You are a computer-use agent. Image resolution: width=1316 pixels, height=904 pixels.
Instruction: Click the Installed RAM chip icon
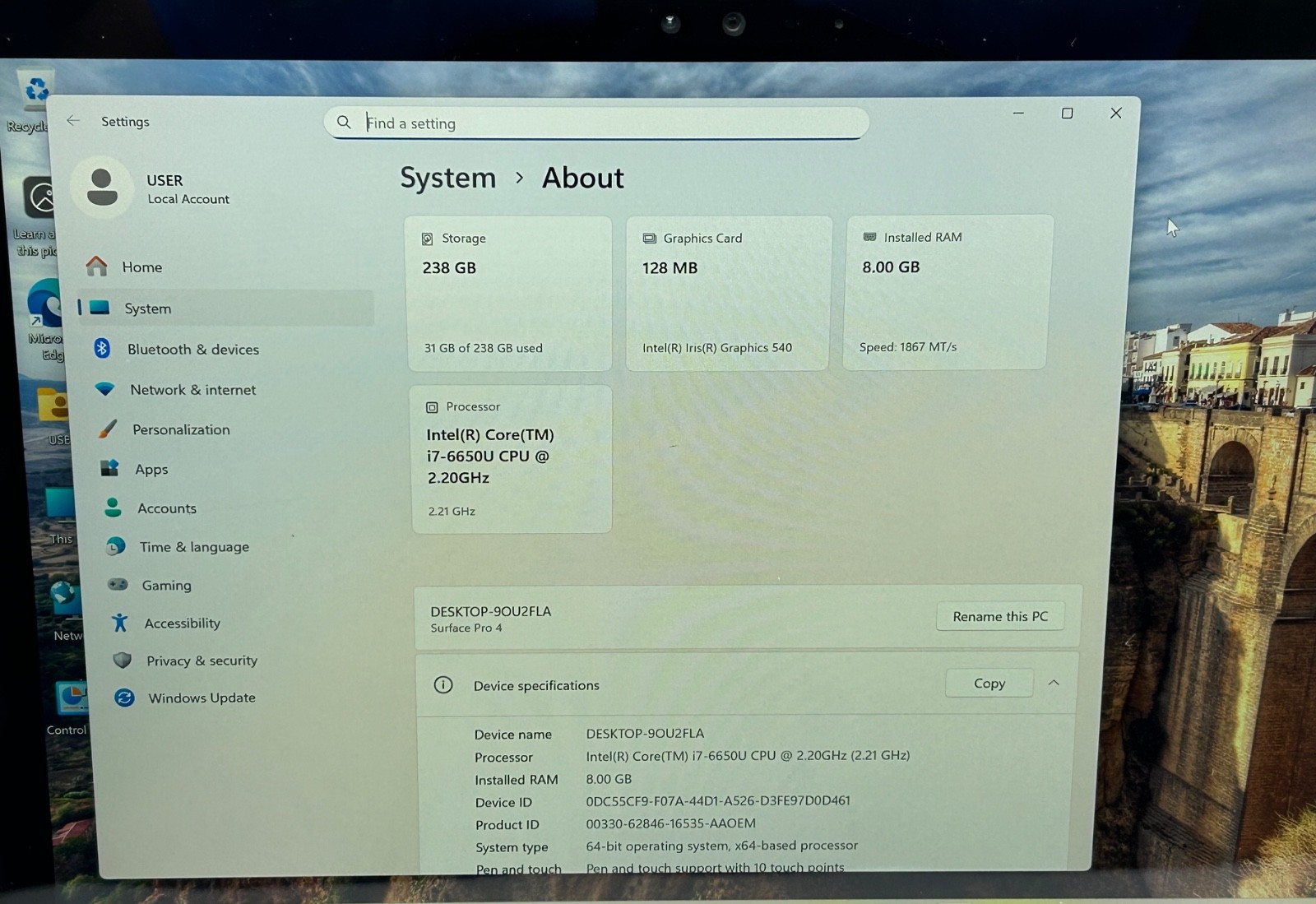point(869,237)
